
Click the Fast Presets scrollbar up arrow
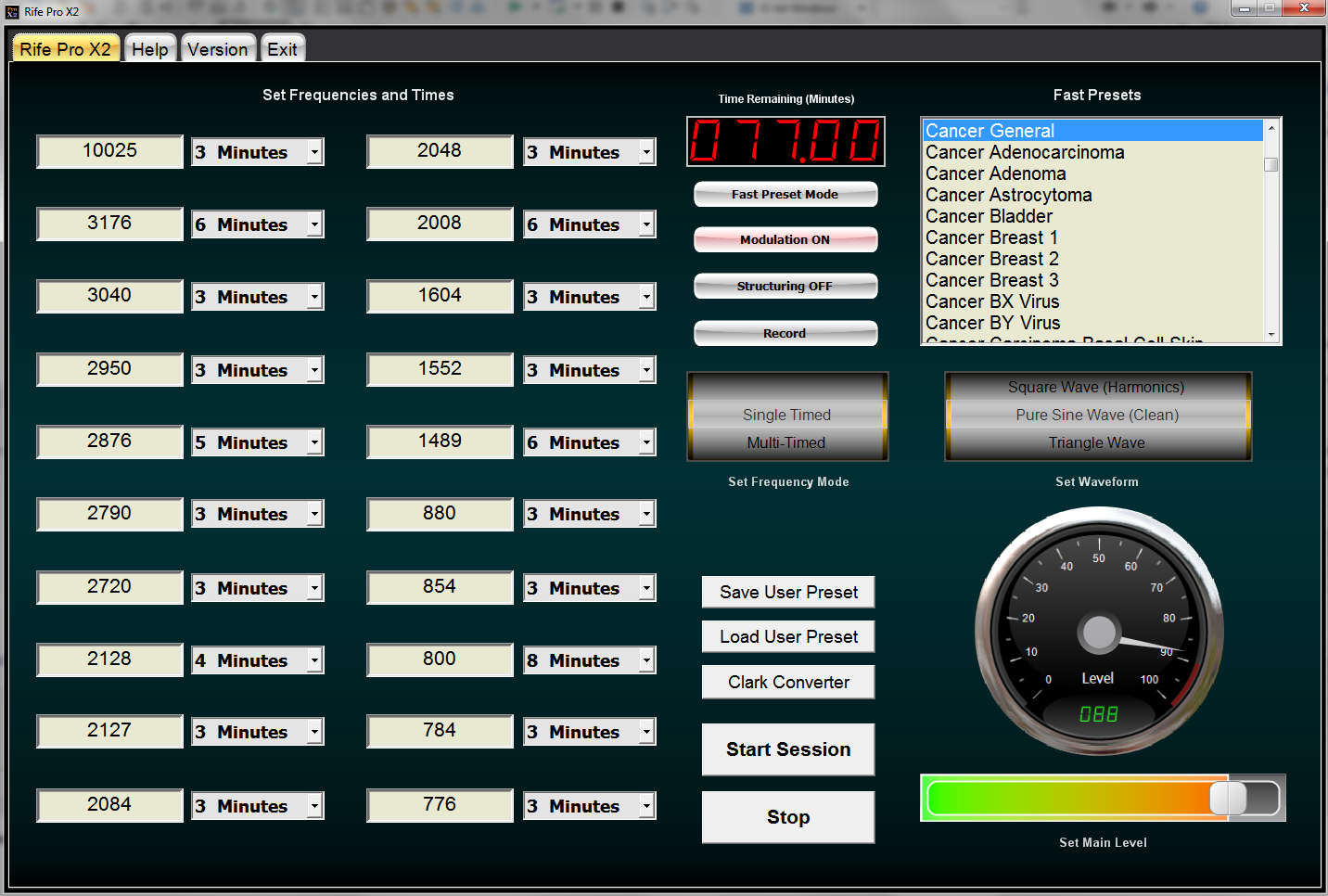(x=1271, y=127)
